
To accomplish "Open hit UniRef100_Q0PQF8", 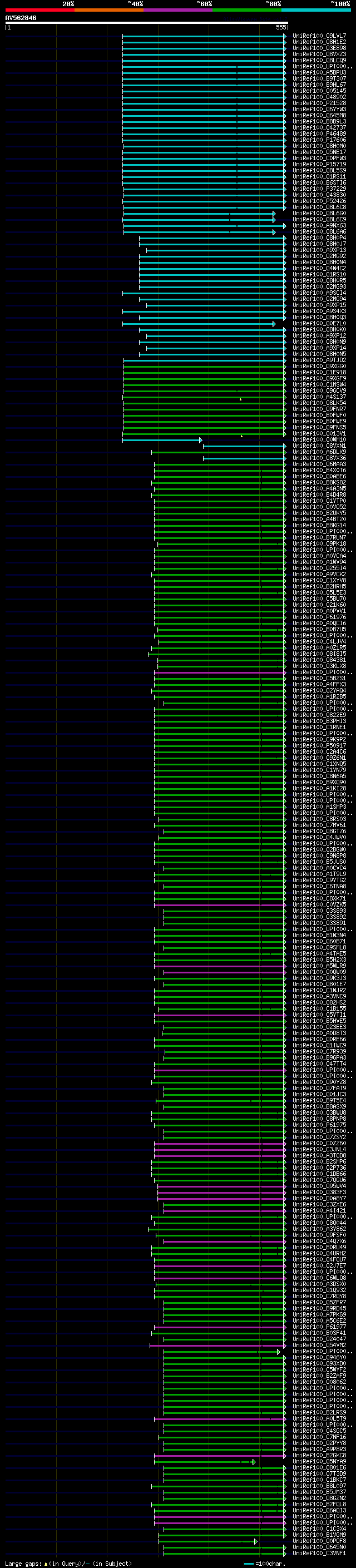I will (319, 1541).
